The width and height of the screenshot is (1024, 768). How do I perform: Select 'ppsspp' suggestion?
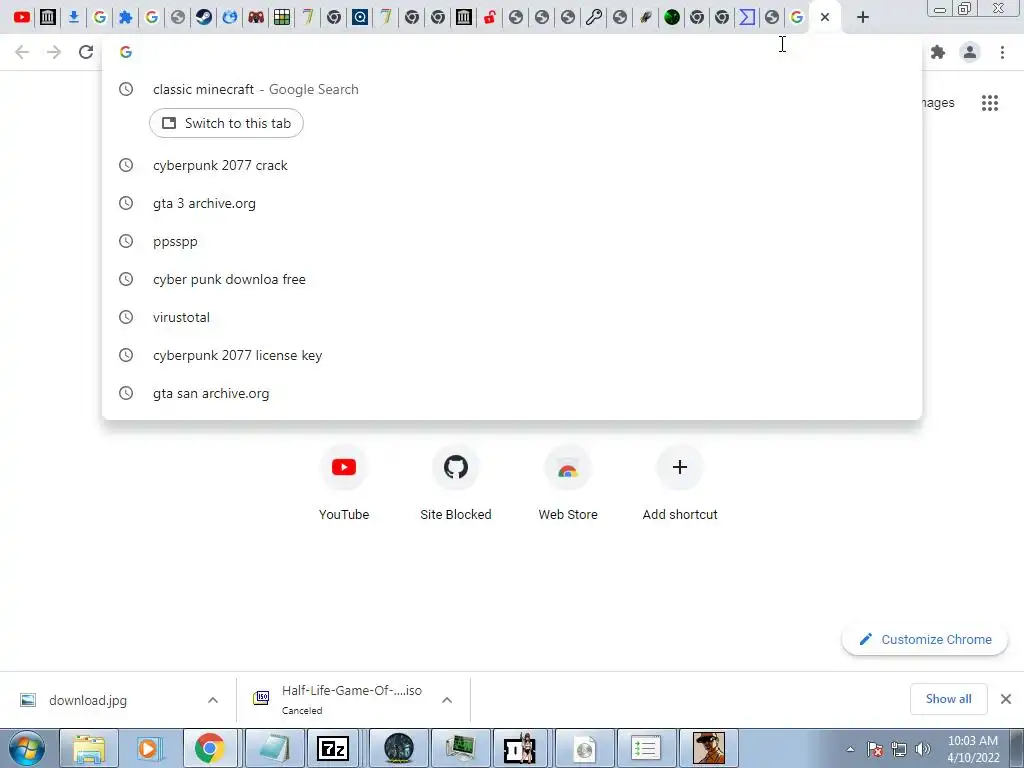[512, 241]
